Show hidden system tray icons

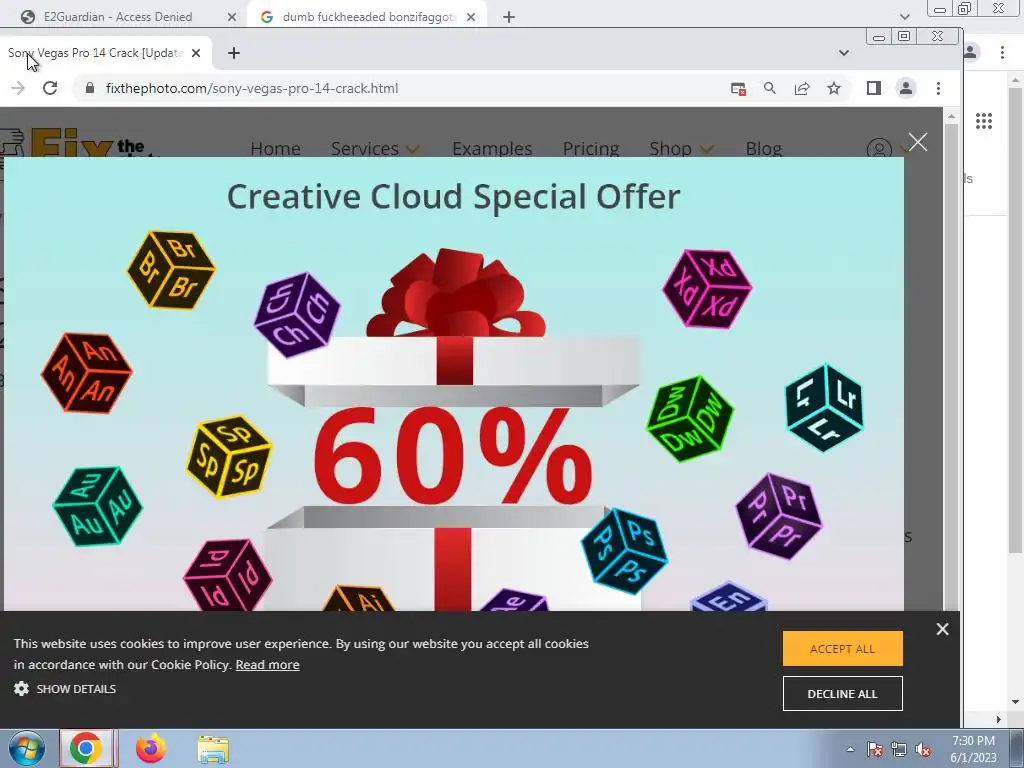tap(850, 749)
